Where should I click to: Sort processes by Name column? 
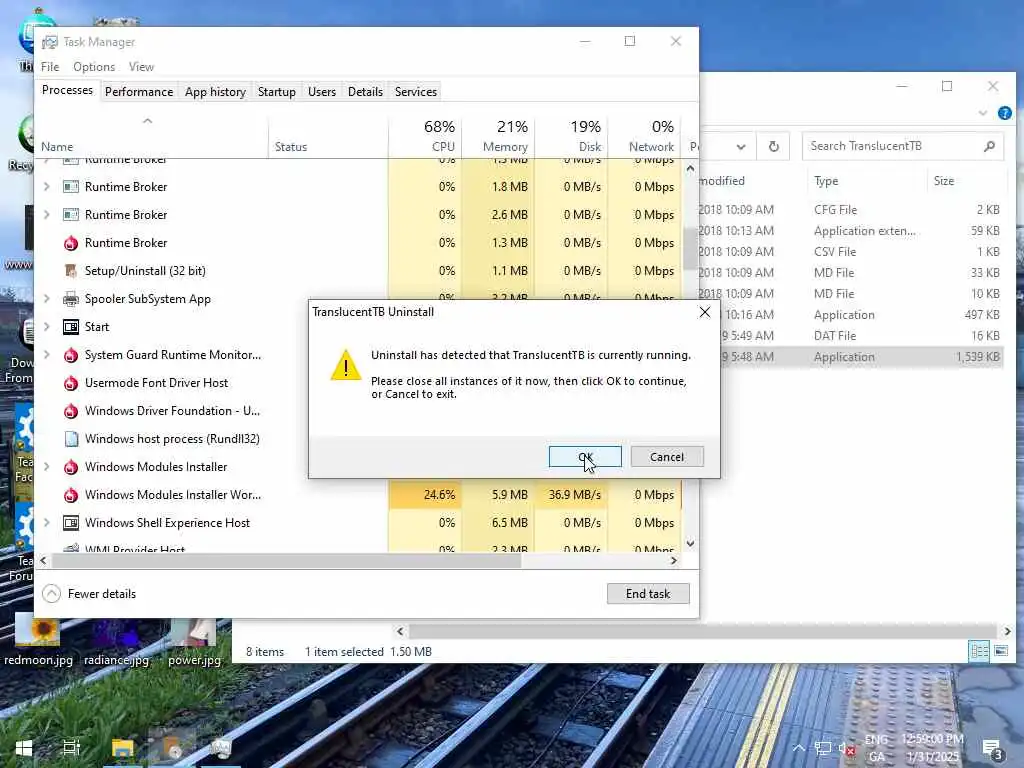click(x=152, y=136)
